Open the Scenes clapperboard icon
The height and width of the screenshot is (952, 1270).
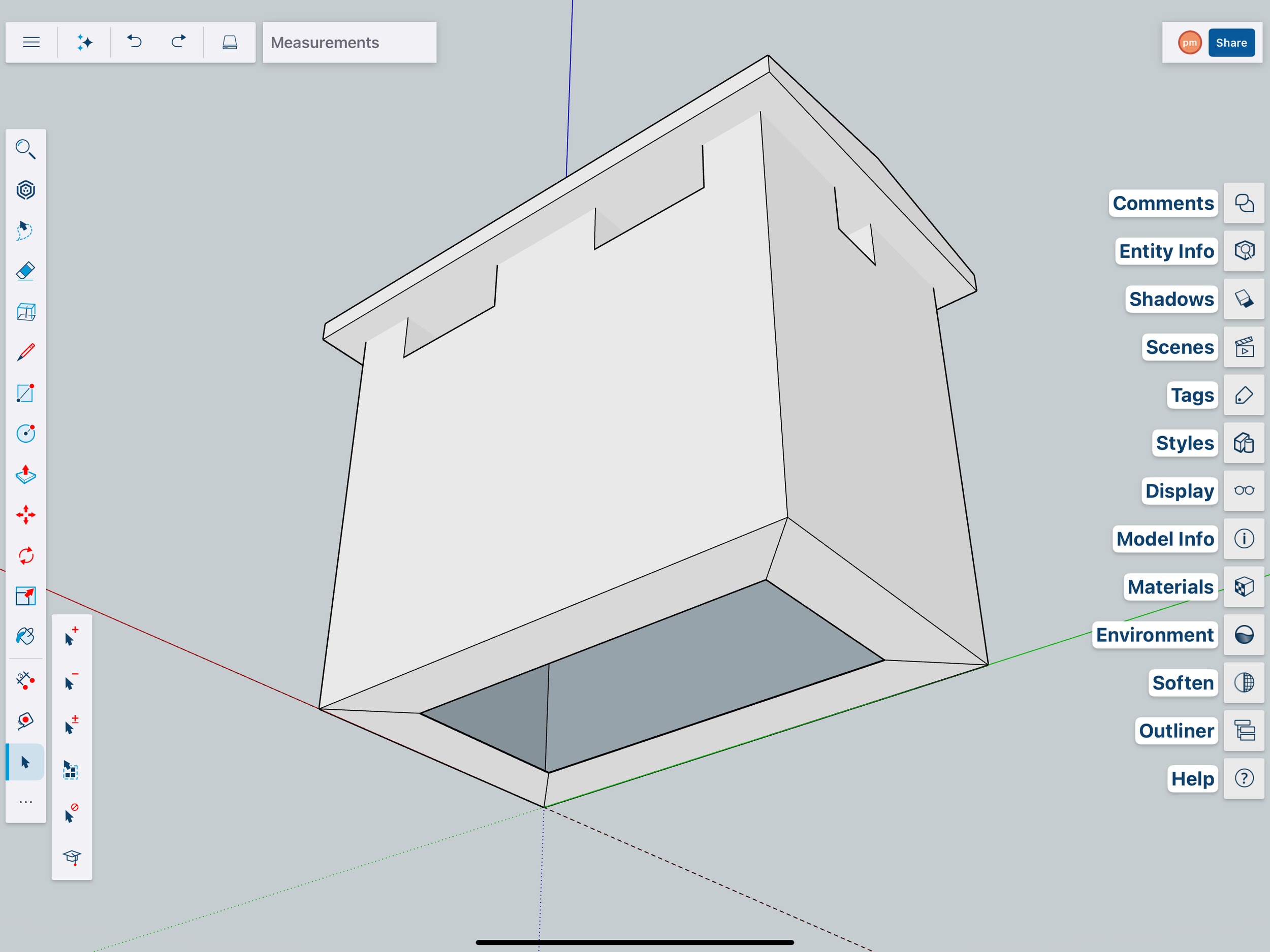(x=1244, y=347)
